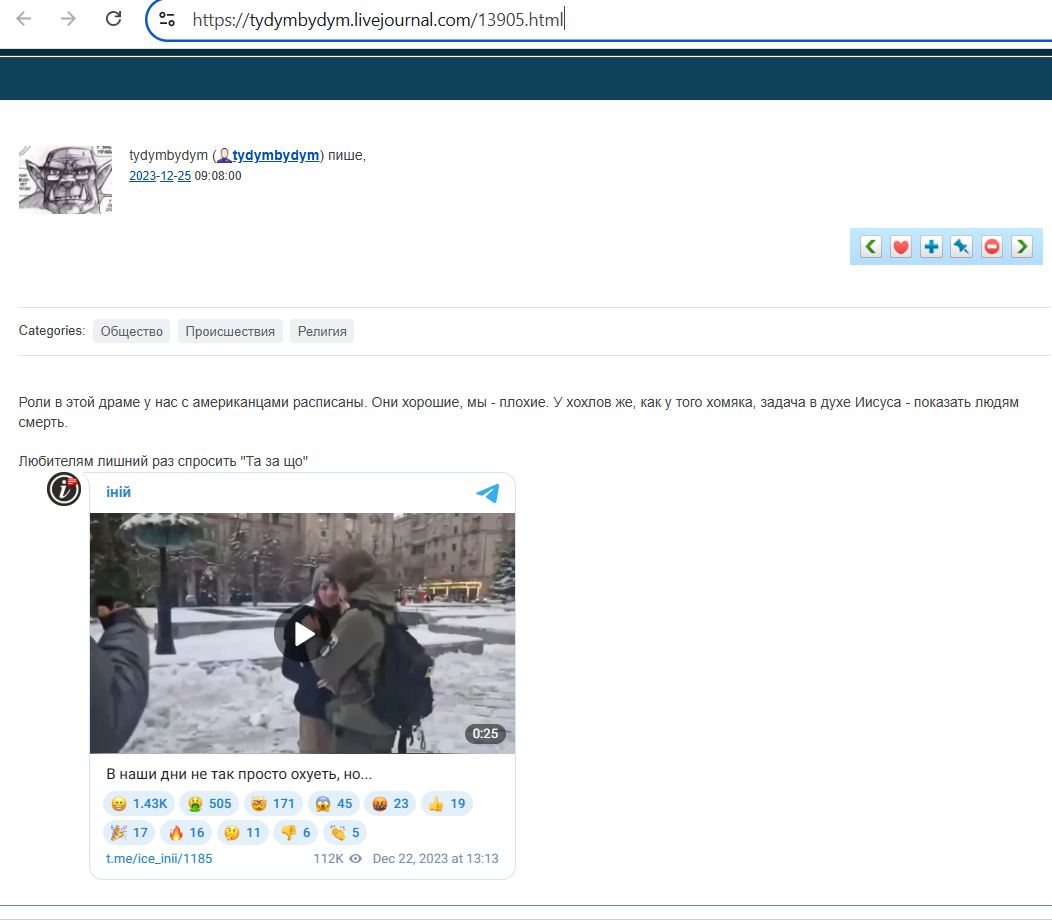1052x920 pixels.
Task: Open the bold tydymbydym profile link
Action: point(275,155)
